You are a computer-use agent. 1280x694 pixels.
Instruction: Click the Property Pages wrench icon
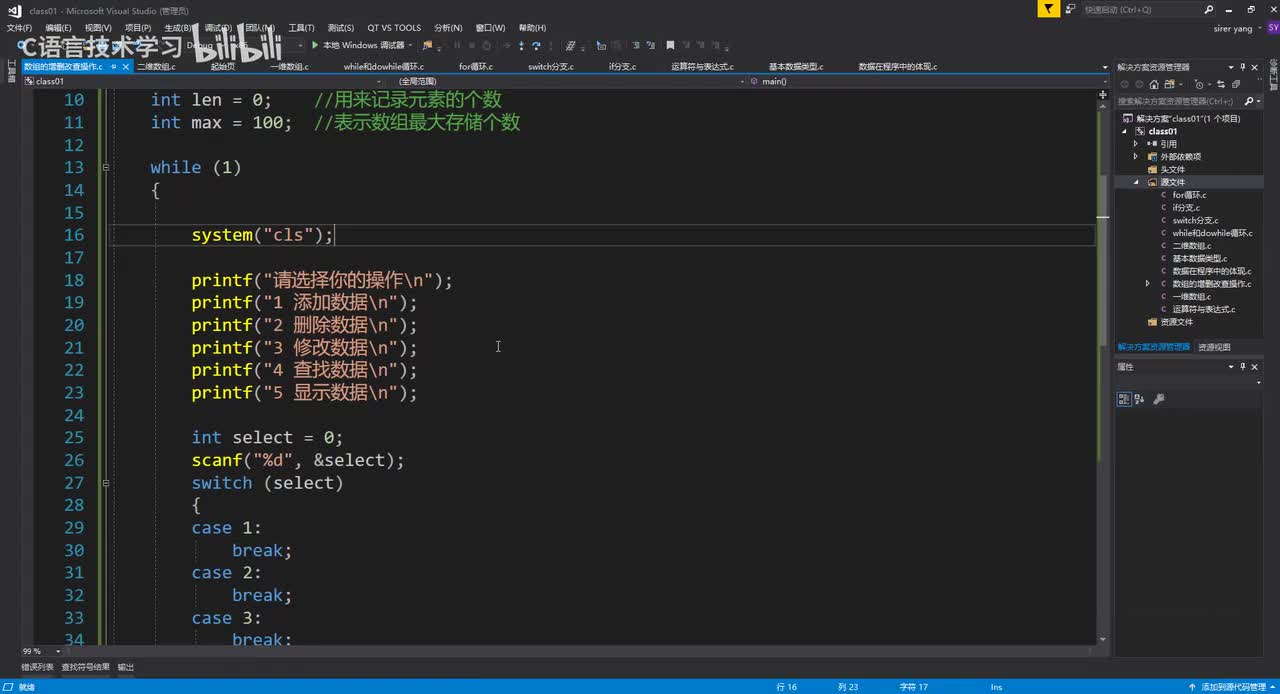click(x=1159, y=399)
